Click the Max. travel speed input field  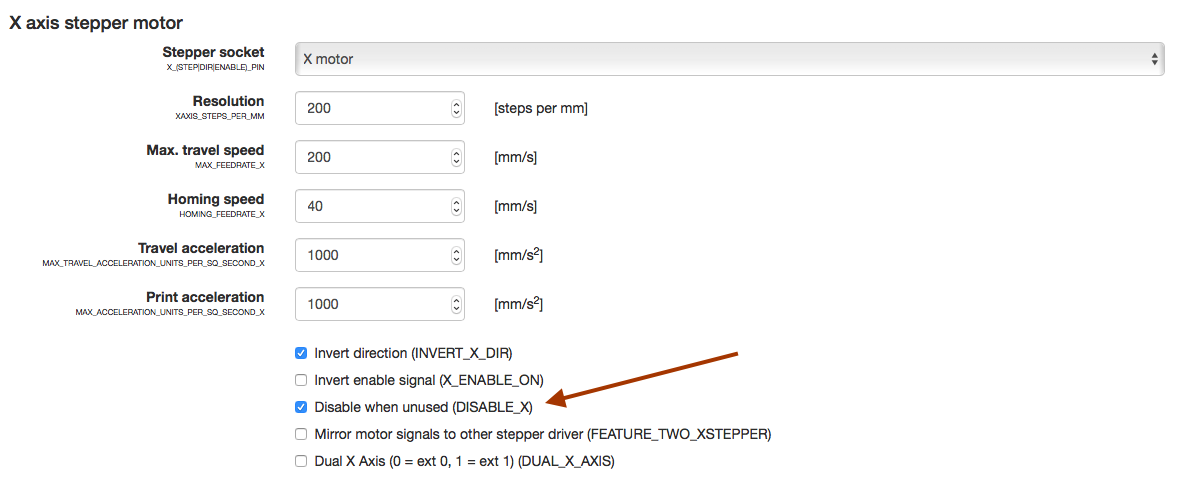[x=372, y=157]
